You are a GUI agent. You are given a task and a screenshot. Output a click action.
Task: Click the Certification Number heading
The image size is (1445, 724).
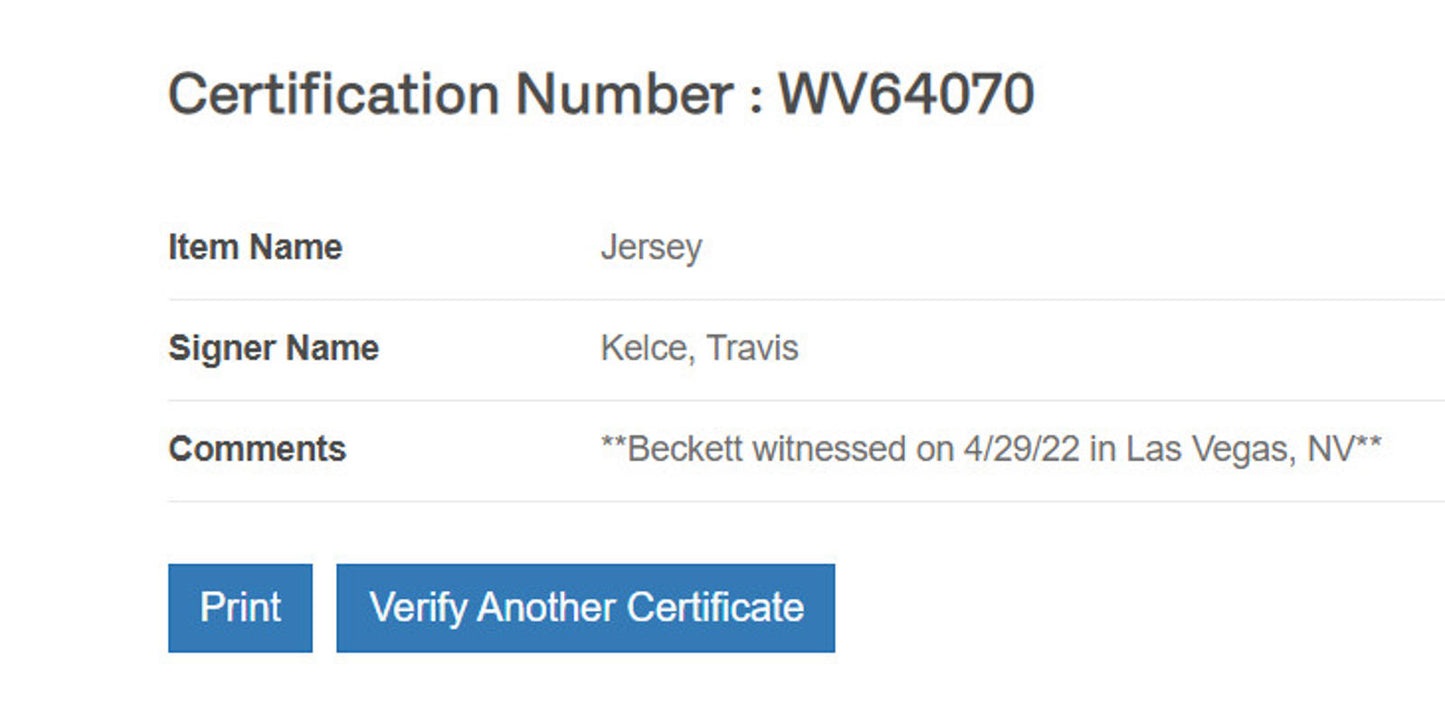pos(600,94)
